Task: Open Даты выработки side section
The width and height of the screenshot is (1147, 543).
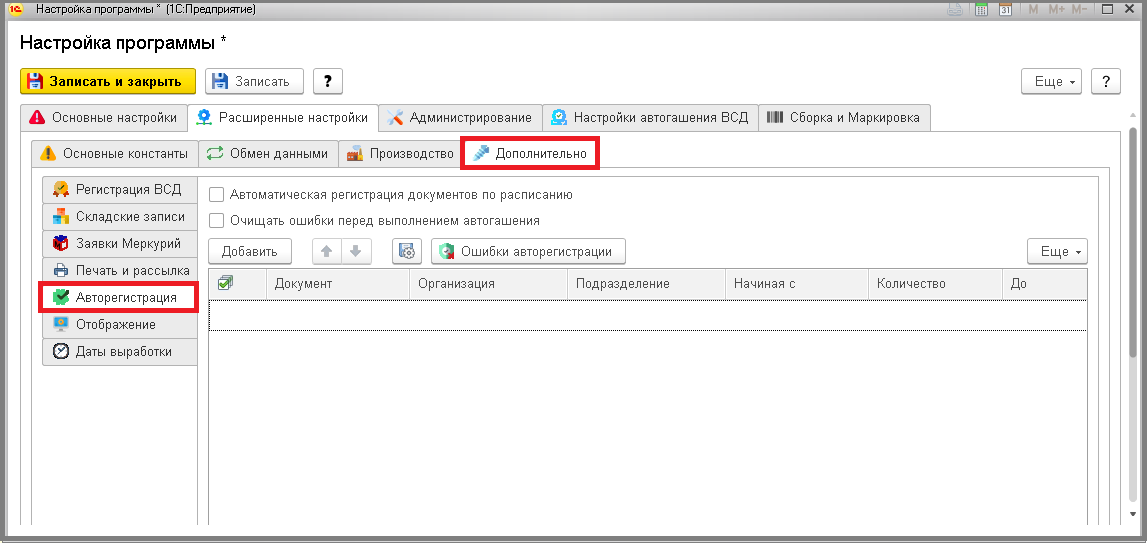Action: pos(119,351)
